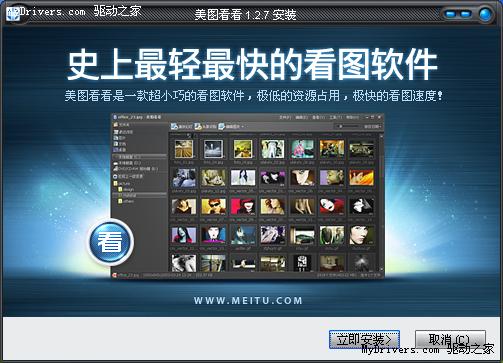Click the 立即安装 install now button
The width and height of the screenshot is (503, 363).
click(364, 340)
